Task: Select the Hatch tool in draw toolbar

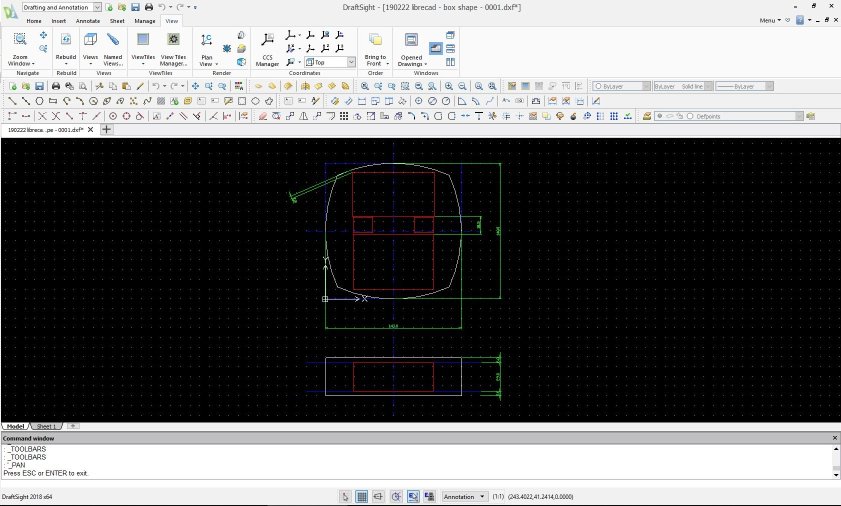Action: tap(160, 101)
